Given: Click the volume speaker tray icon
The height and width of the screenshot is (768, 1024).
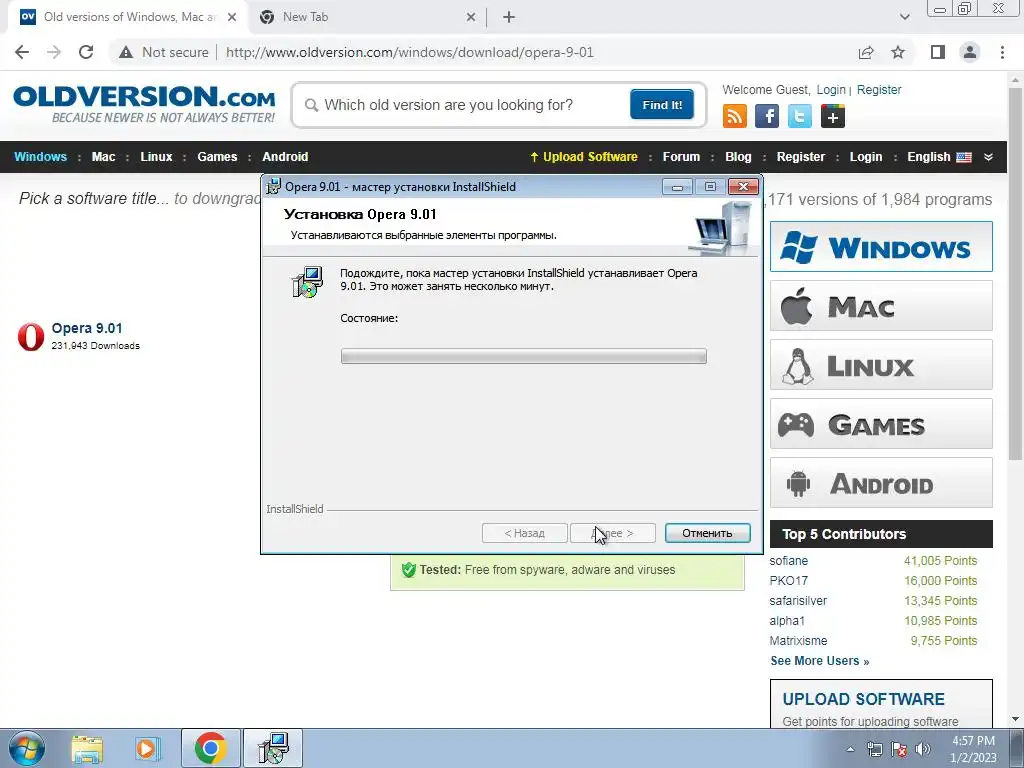Looking at the screenshot, I should coord(922,749).
